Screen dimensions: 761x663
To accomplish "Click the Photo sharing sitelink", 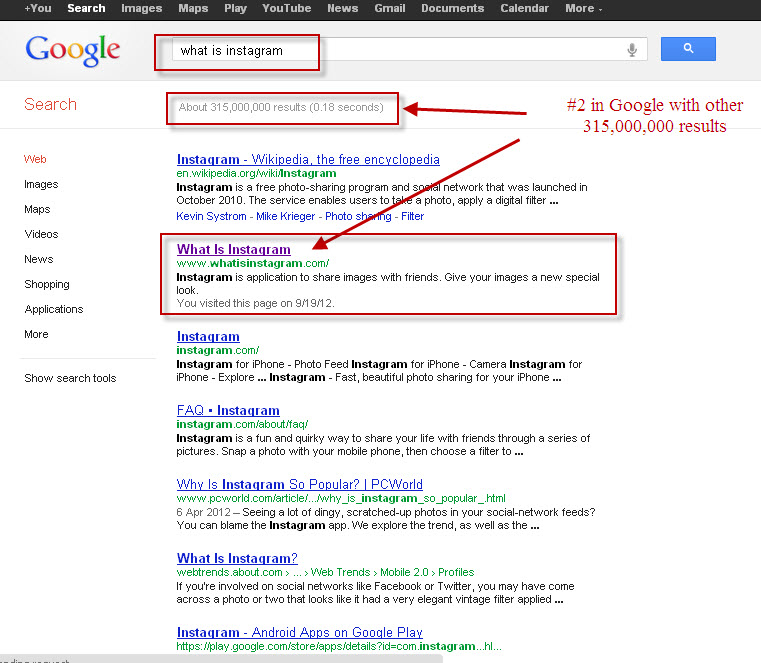I will [358, 216].
